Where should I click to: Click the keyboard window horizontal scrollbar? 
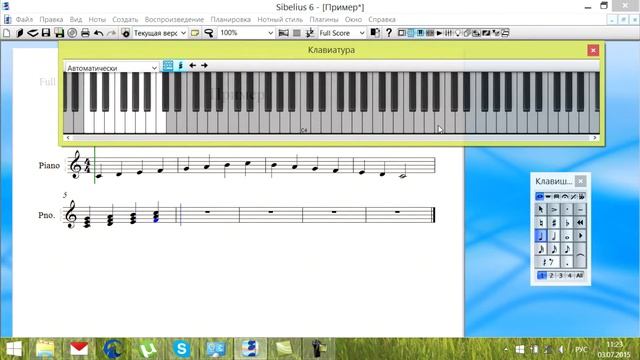click(x=331, y=138)
